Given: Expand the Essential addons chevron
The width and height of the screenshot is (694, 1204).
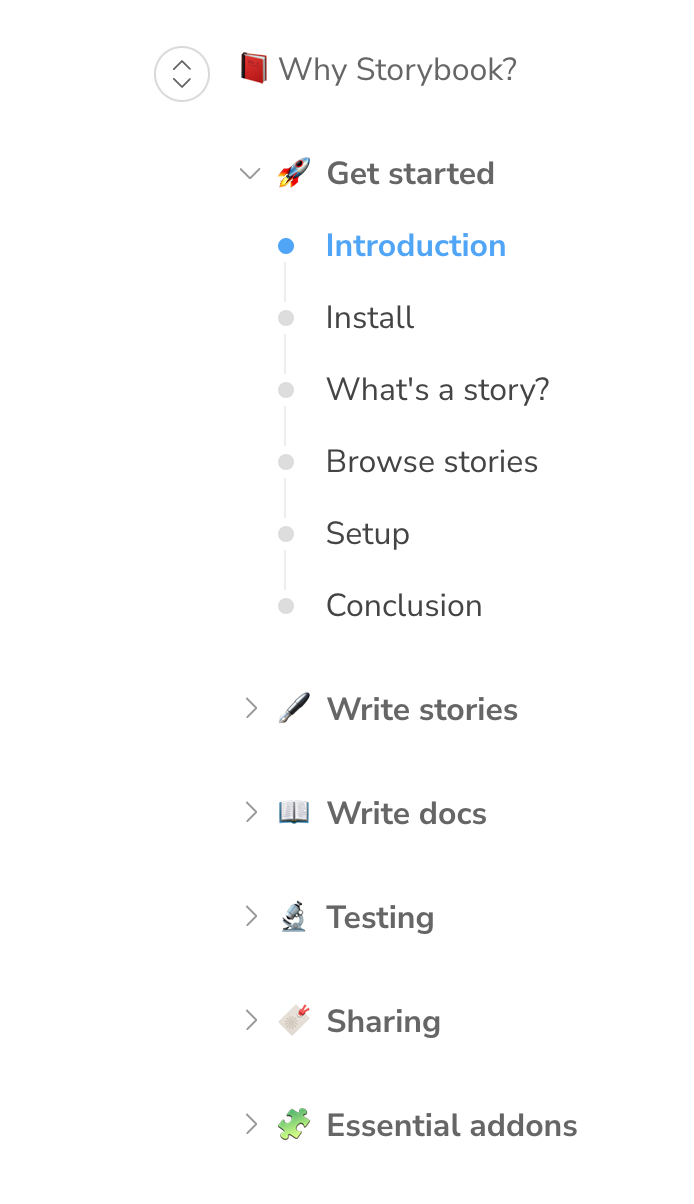Looking at the screenshot, I should 250,1124.
